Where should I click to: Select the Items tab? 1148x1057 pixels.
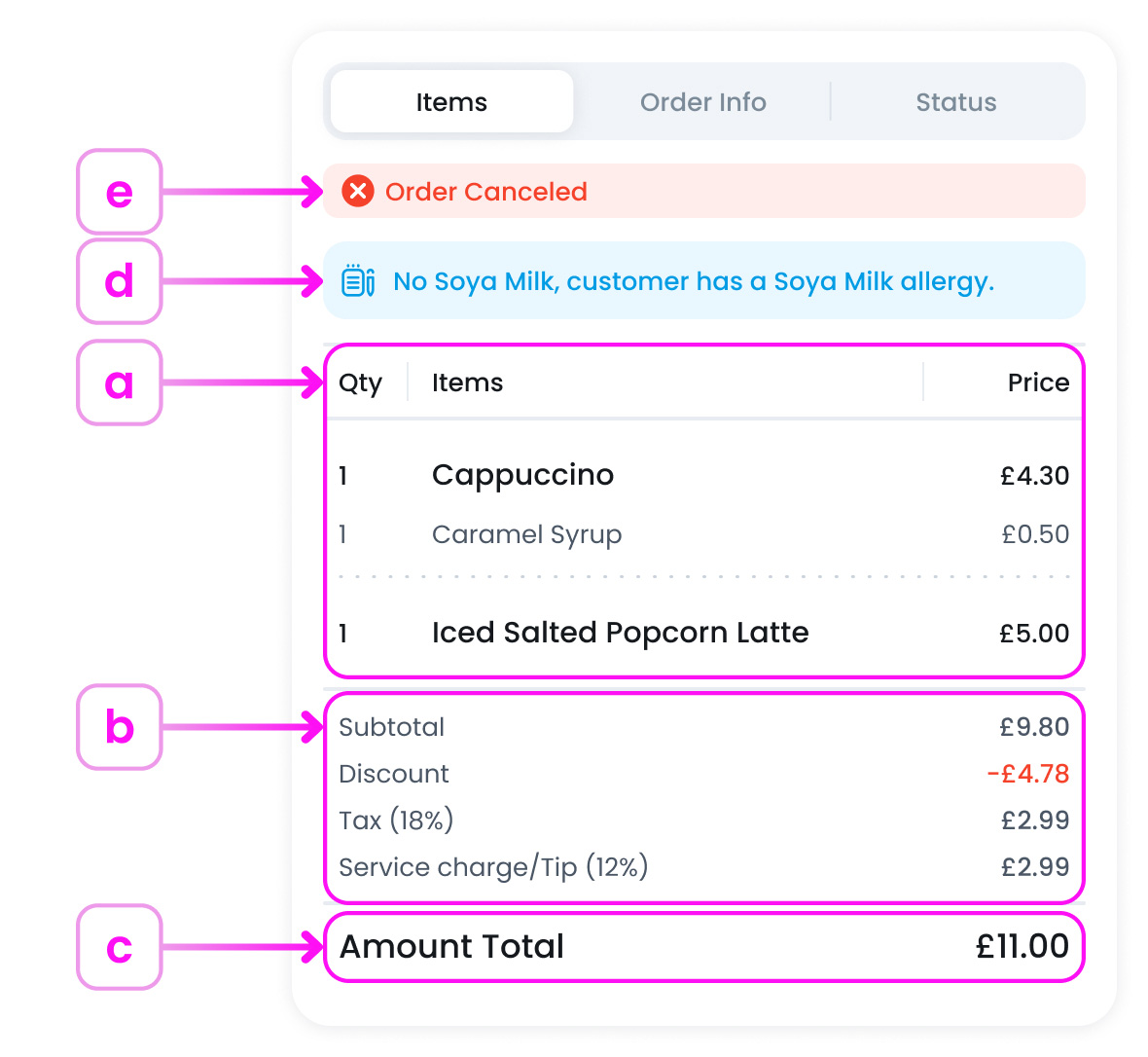(450, 100)
